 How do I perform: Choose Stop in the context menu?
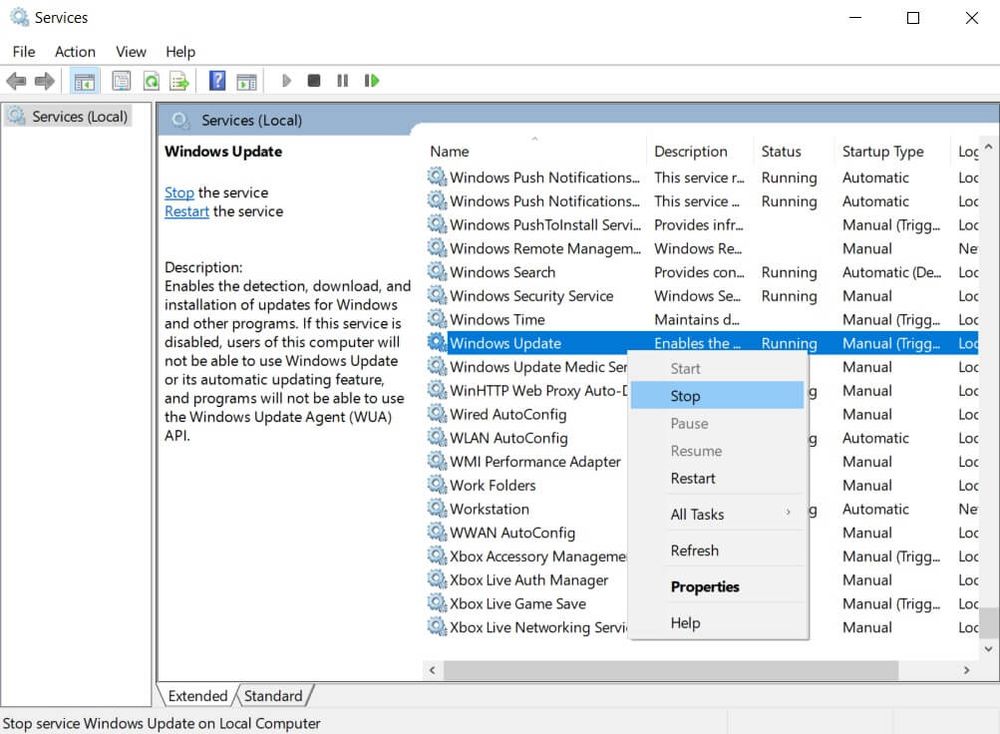(686, 396)
